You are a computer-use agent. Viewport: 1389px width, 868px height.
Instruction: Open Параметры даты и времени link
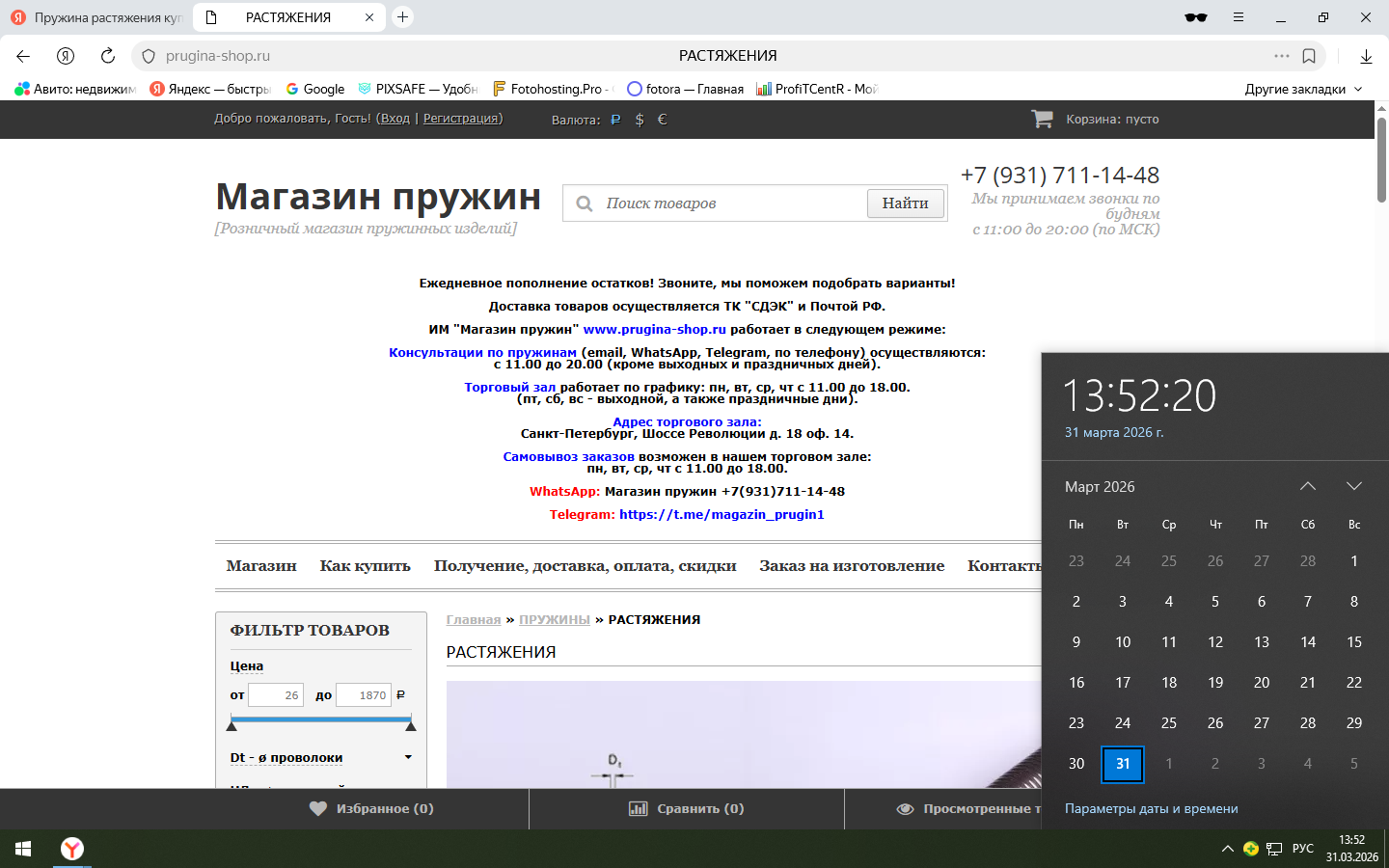coord(1151,808)
